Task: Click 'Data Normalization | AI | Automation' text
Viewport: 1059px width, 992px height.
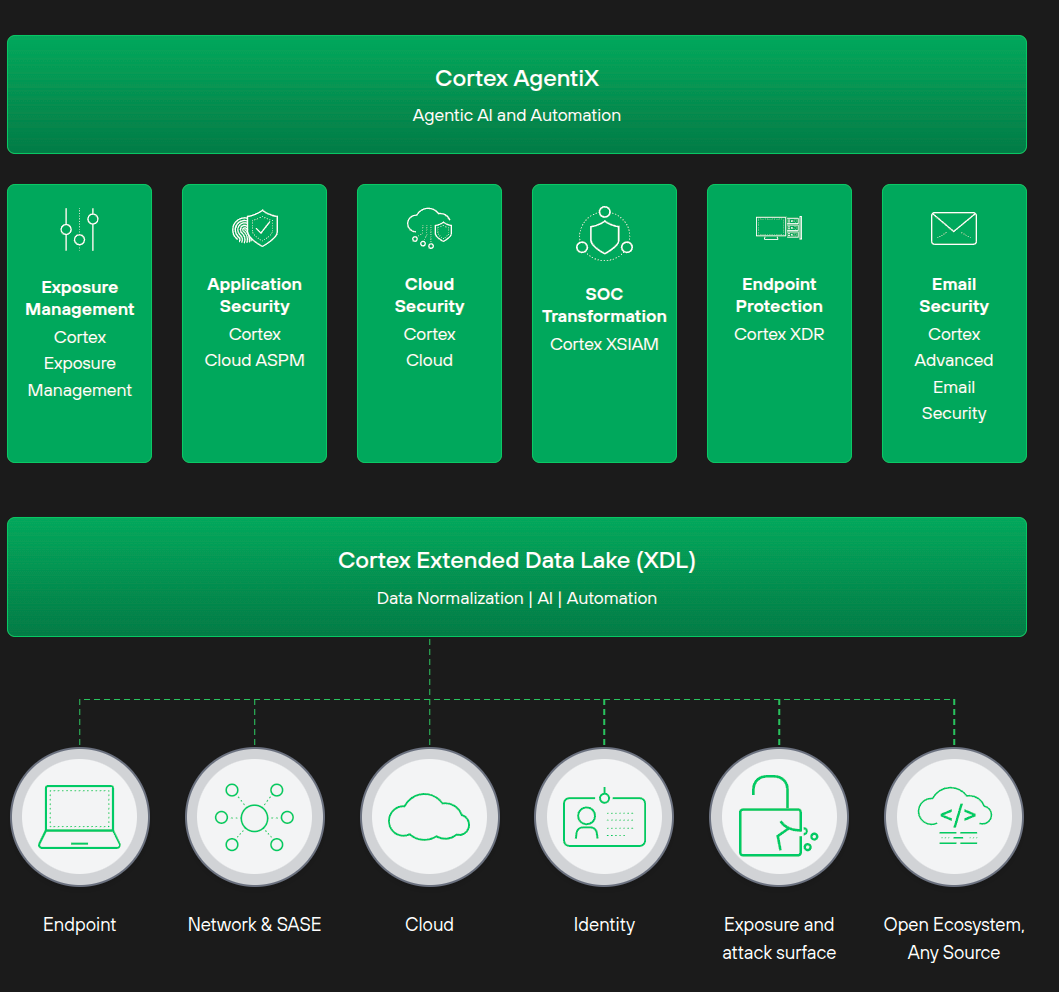Action: coord(517,598)
